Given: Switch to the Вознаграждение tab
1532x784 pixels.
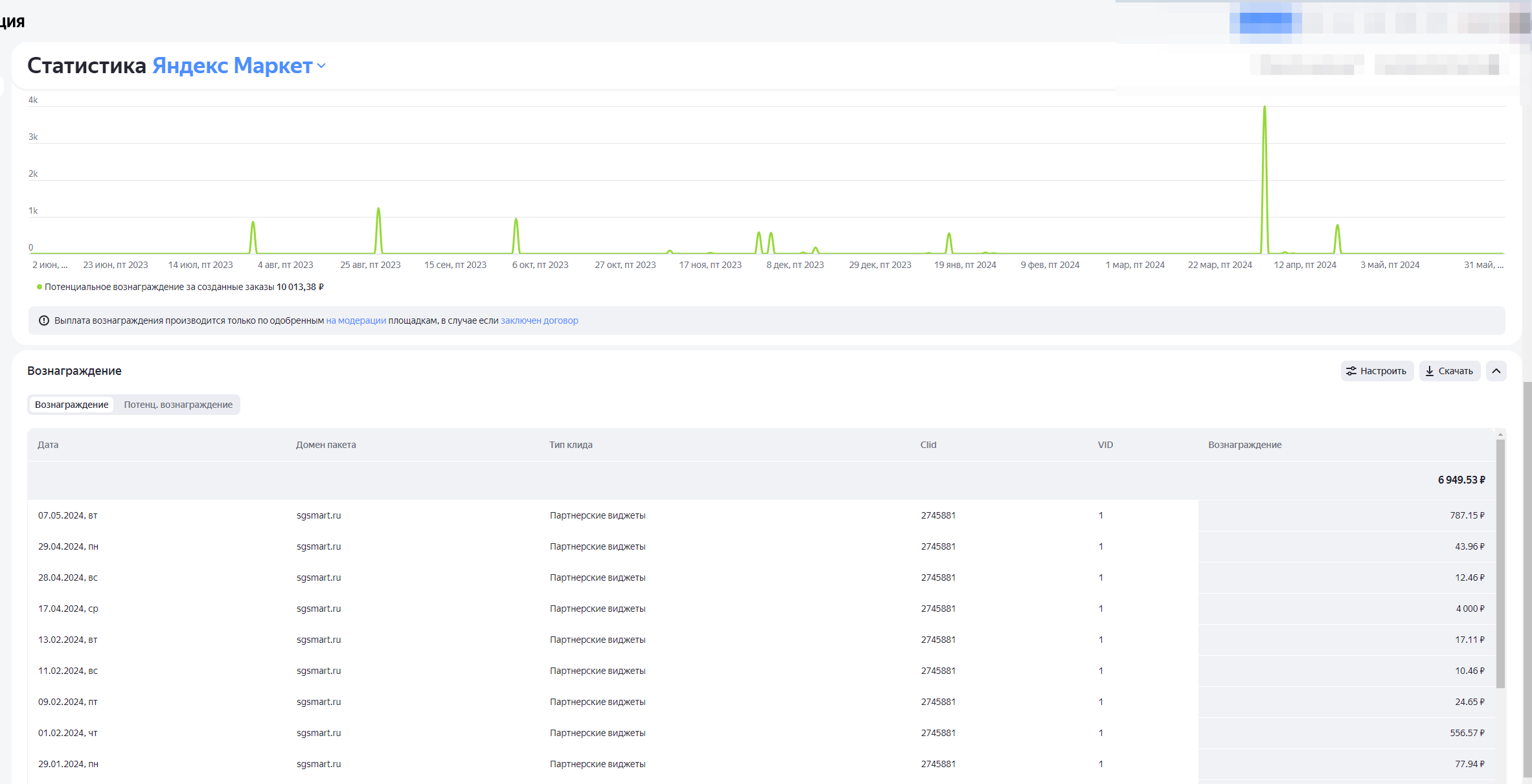Looking at the screenshot, I should click(x=71, y=405).
